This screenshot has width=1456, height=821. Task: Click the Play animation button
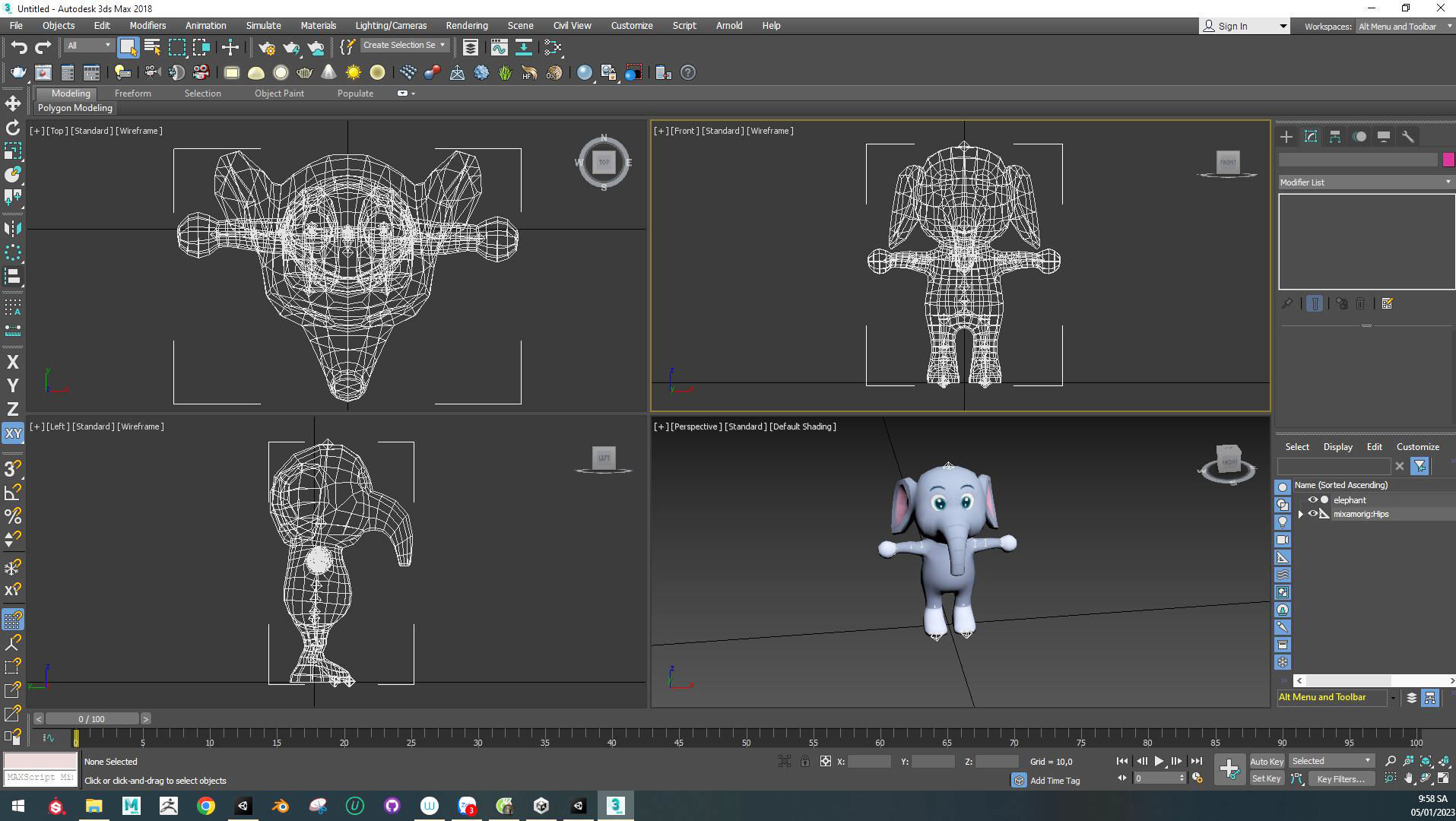1159,761
